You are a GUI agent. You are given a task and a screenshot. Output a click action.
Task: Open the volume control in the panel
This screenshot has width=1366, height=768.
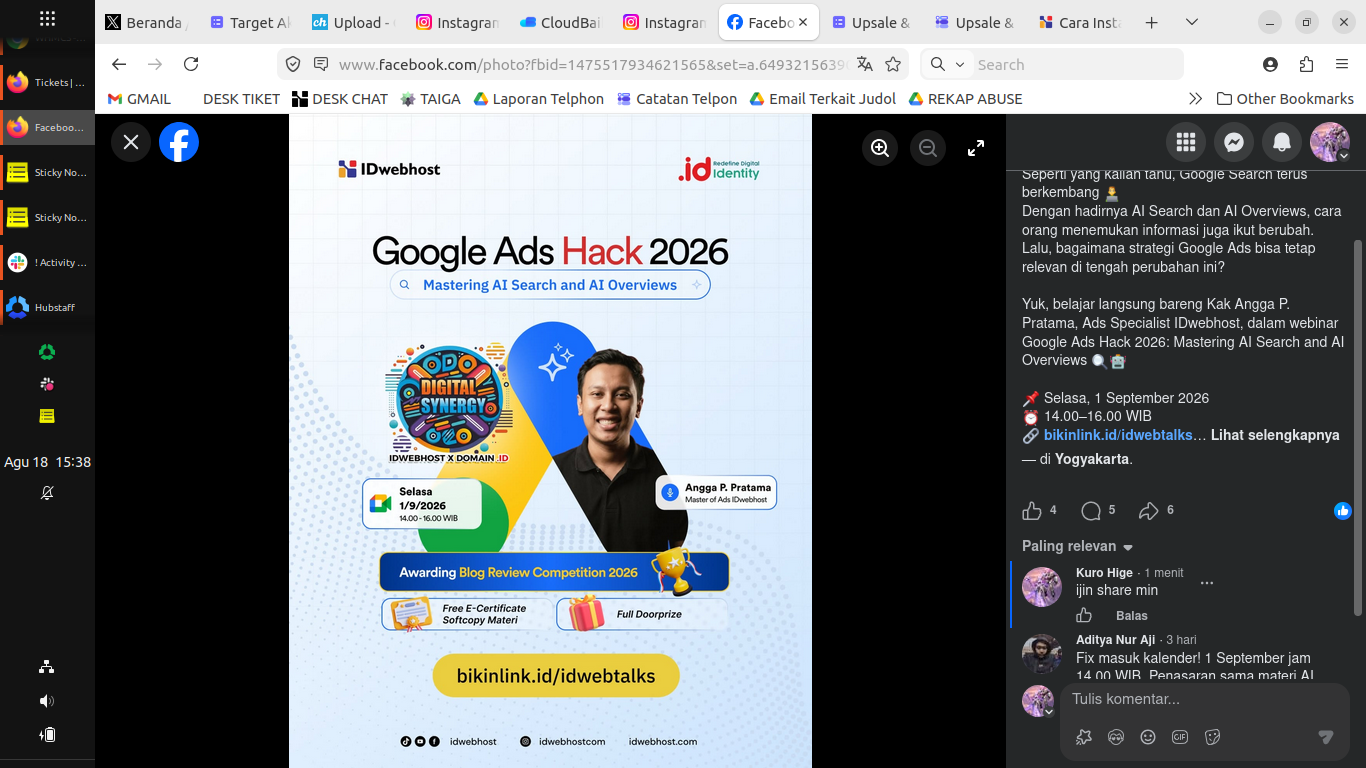(47, 701)
